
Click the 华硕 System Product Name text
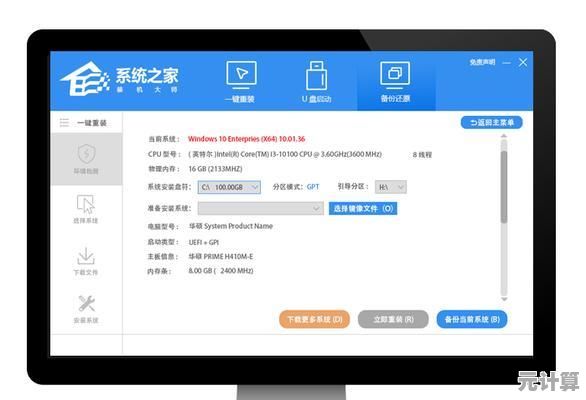231,226
